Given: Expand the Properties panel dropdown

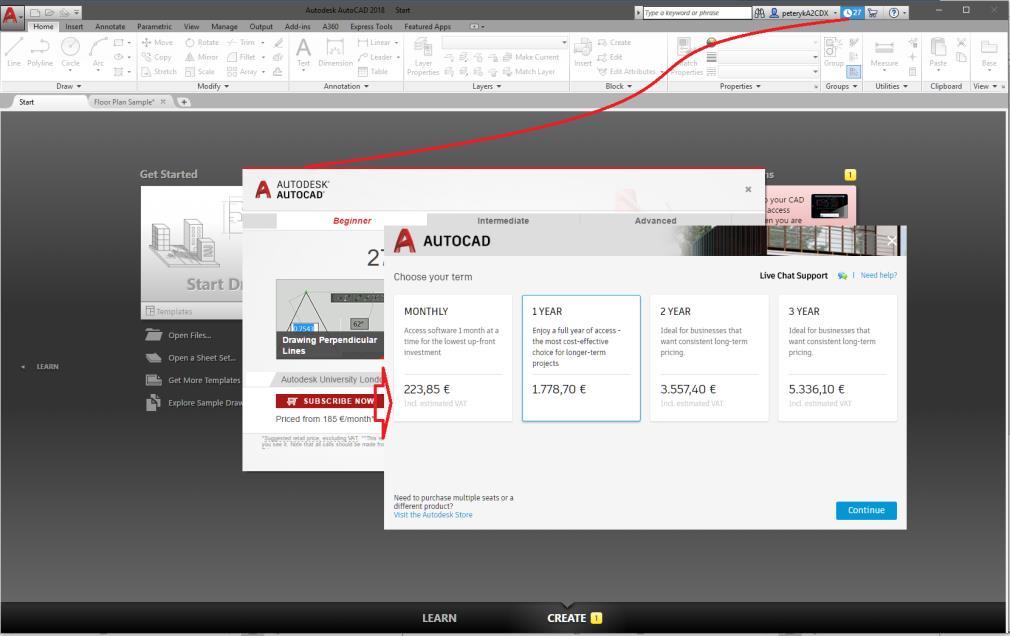Looking at the screenshot, I should click(740, 86).
